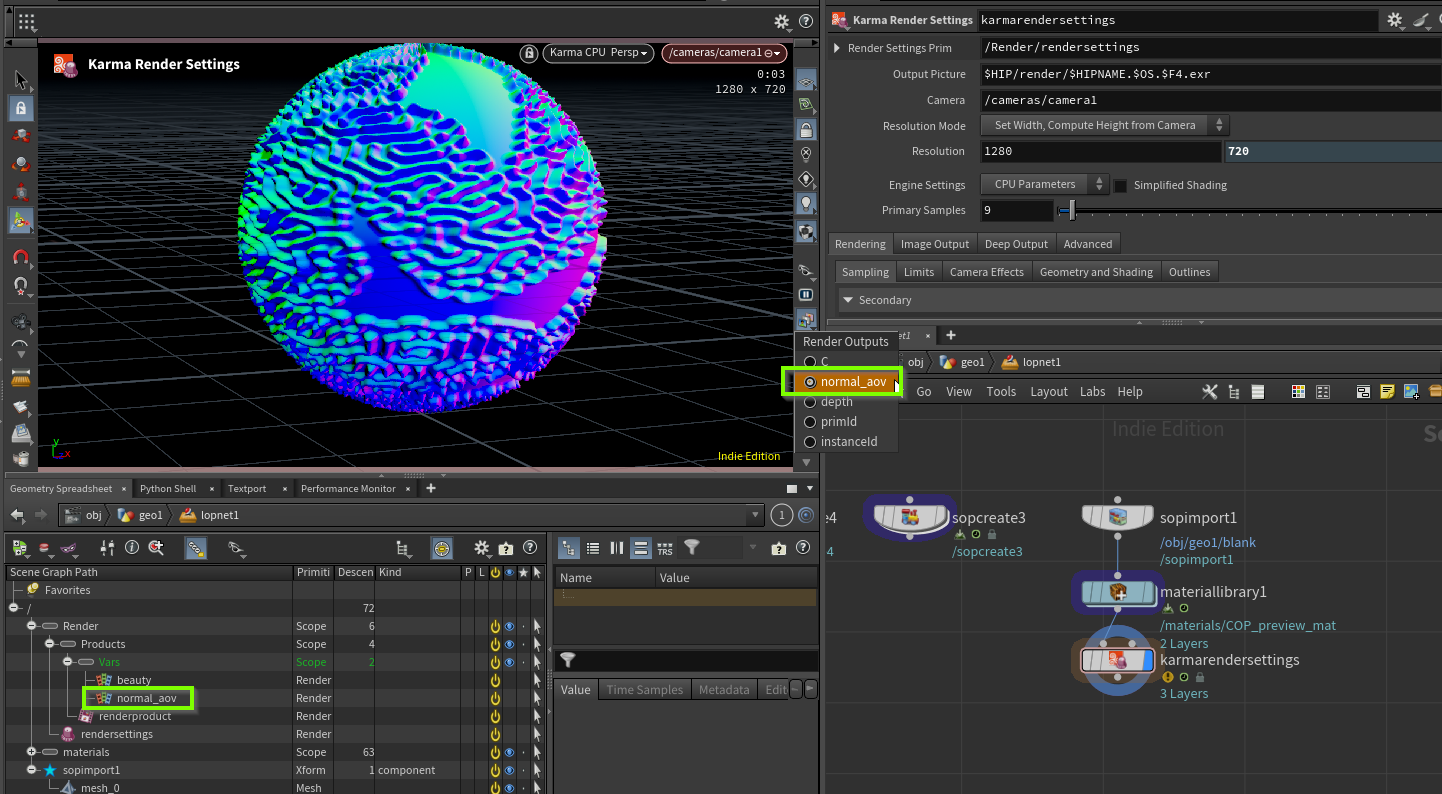This screenshot has width=1442, height=794.
Task: Open the Engine Settings CPU Parameters dropdown
Action: 1044,185
